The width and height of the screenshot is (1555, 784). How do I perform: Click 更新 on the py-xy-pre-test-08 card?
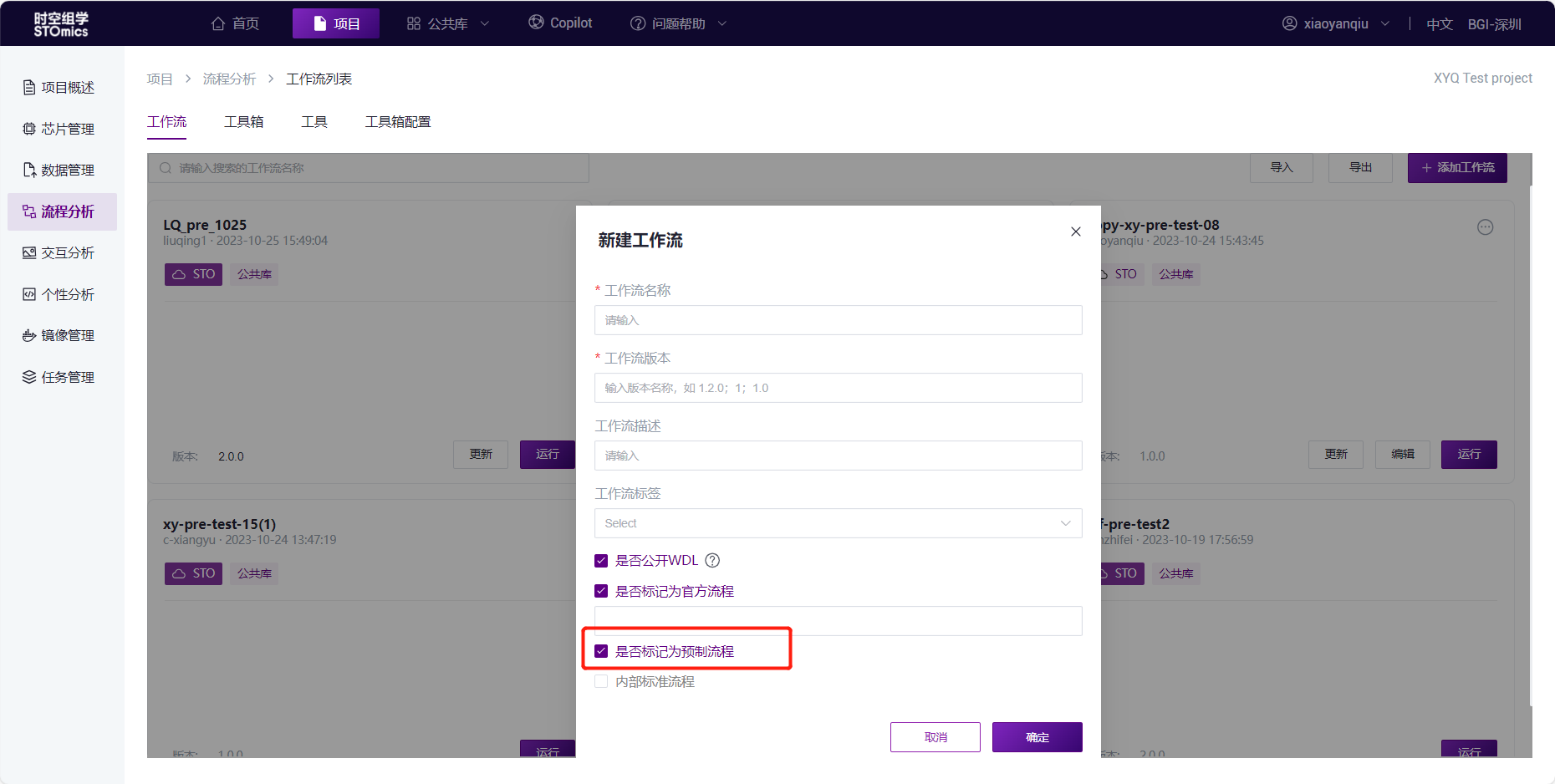coord(1336,455)
